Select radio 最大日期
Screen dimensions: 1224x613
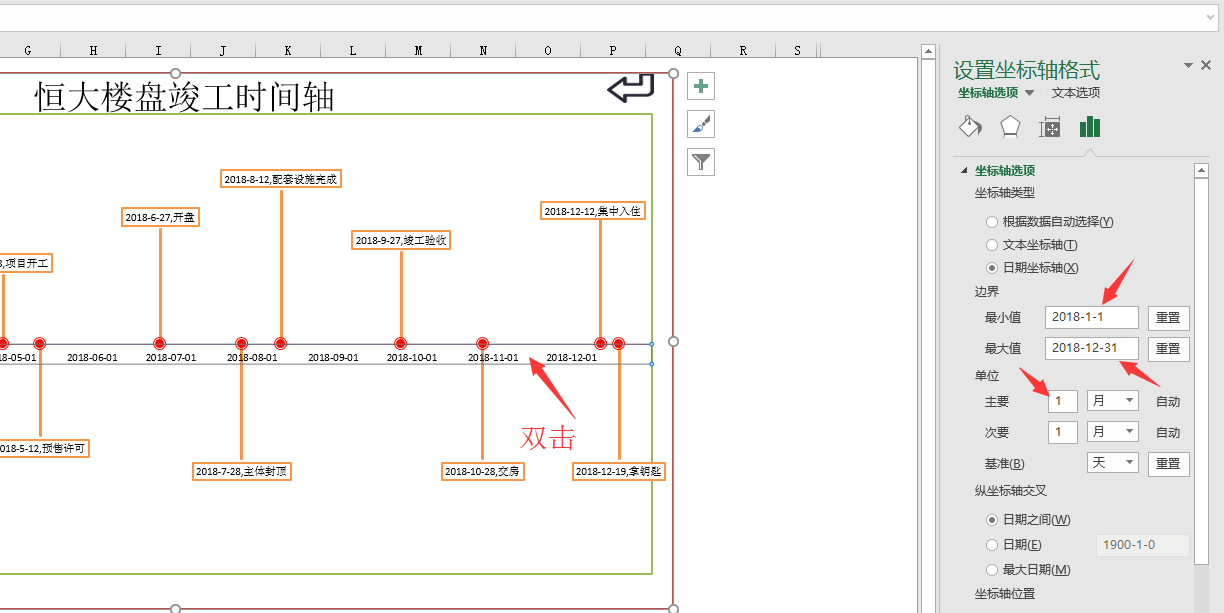pos(992,570)
